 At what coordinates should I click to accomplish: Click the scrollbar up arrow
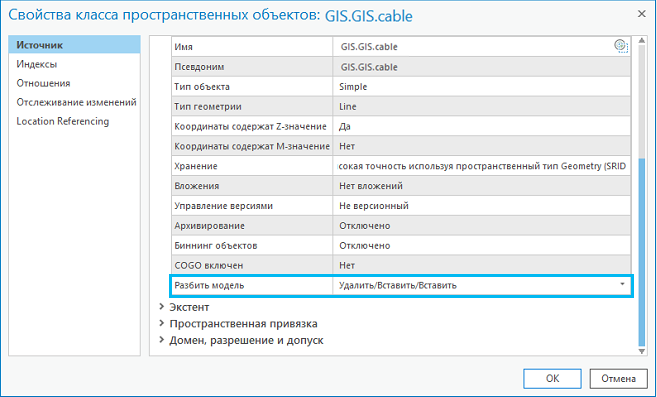click(641, 41)
